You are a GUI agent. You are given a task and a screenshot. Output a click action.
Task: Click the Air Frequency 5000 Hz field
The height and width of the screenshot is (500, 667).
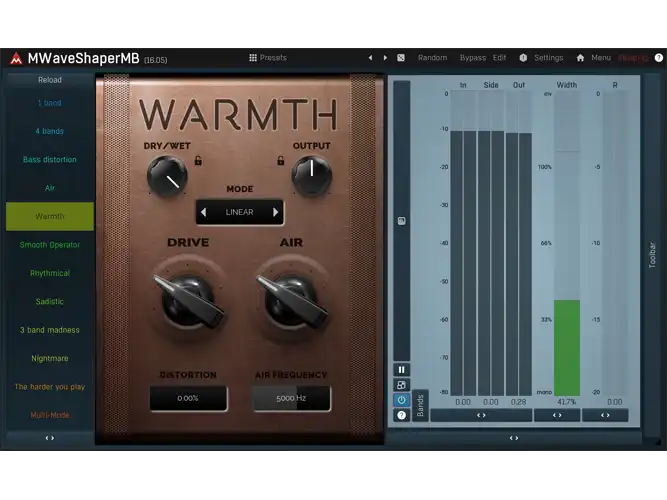(291, 398)
